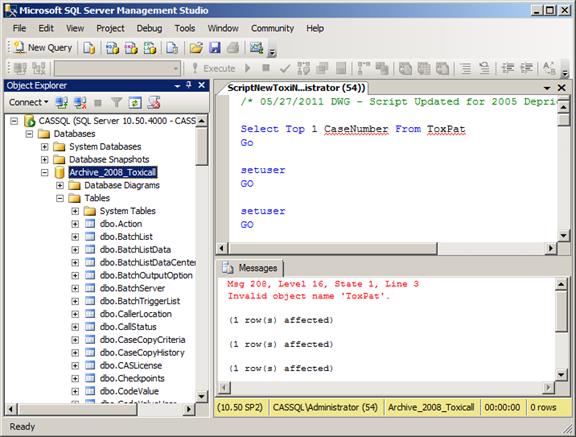Select the dbo.CallStatus table
This screenshot has height=437, width=576.
point(128,327)
